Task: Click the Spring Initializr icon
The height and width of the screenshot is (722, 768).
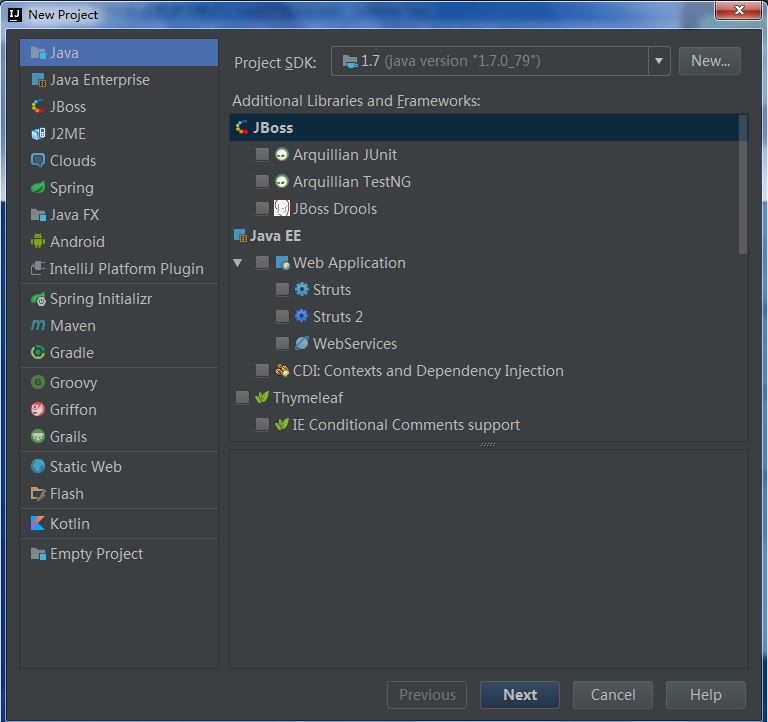Action: [x=38, y=299]
